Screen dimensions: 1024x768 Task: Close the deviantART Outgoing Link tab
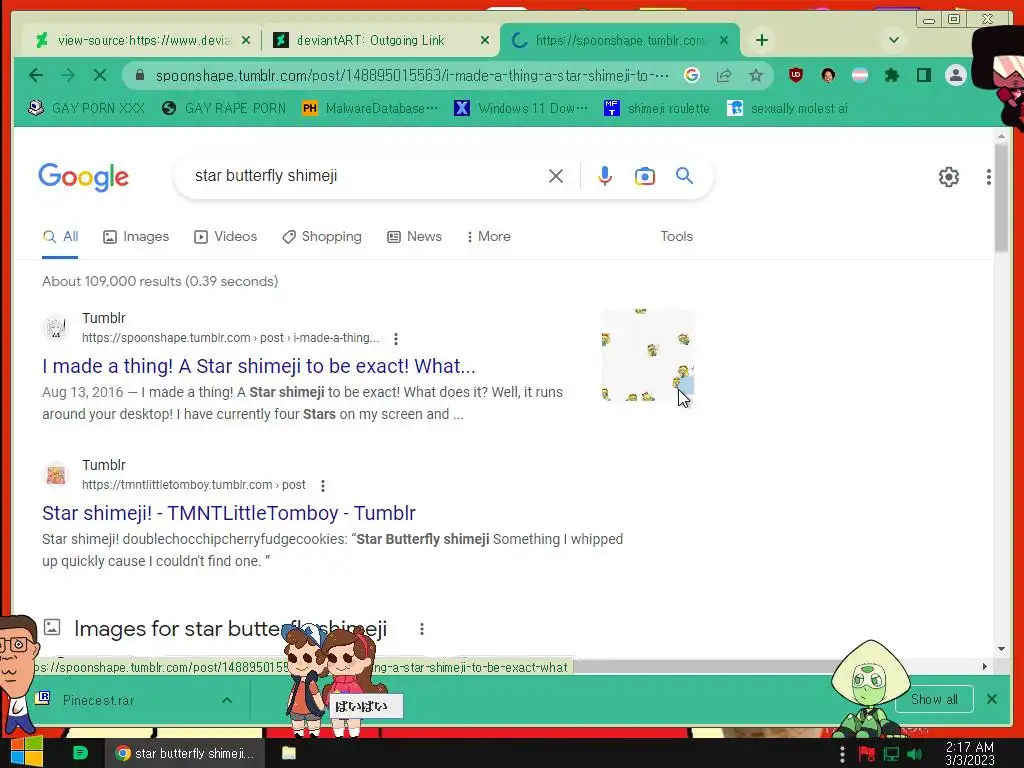tap(485, 40)
